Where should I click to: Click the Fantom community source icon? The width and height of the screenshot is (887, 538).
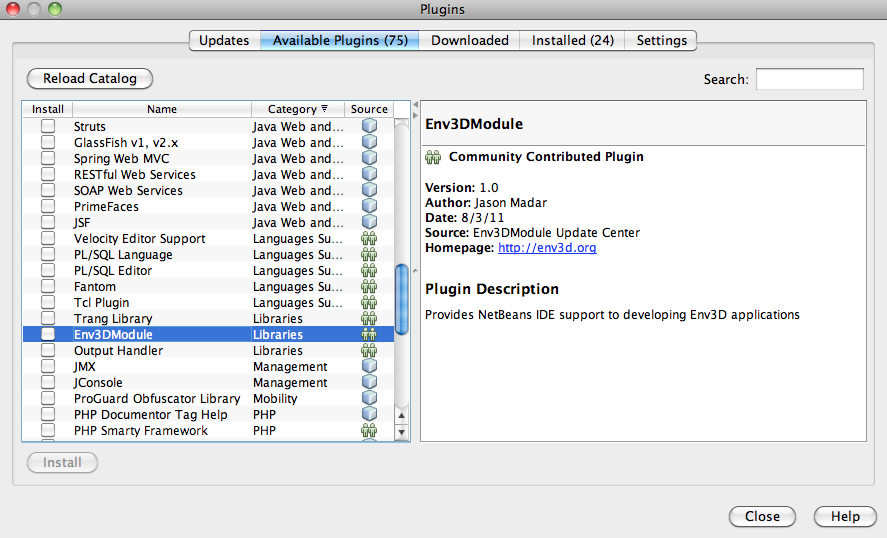pyautogui.click(x=369, y=286)
